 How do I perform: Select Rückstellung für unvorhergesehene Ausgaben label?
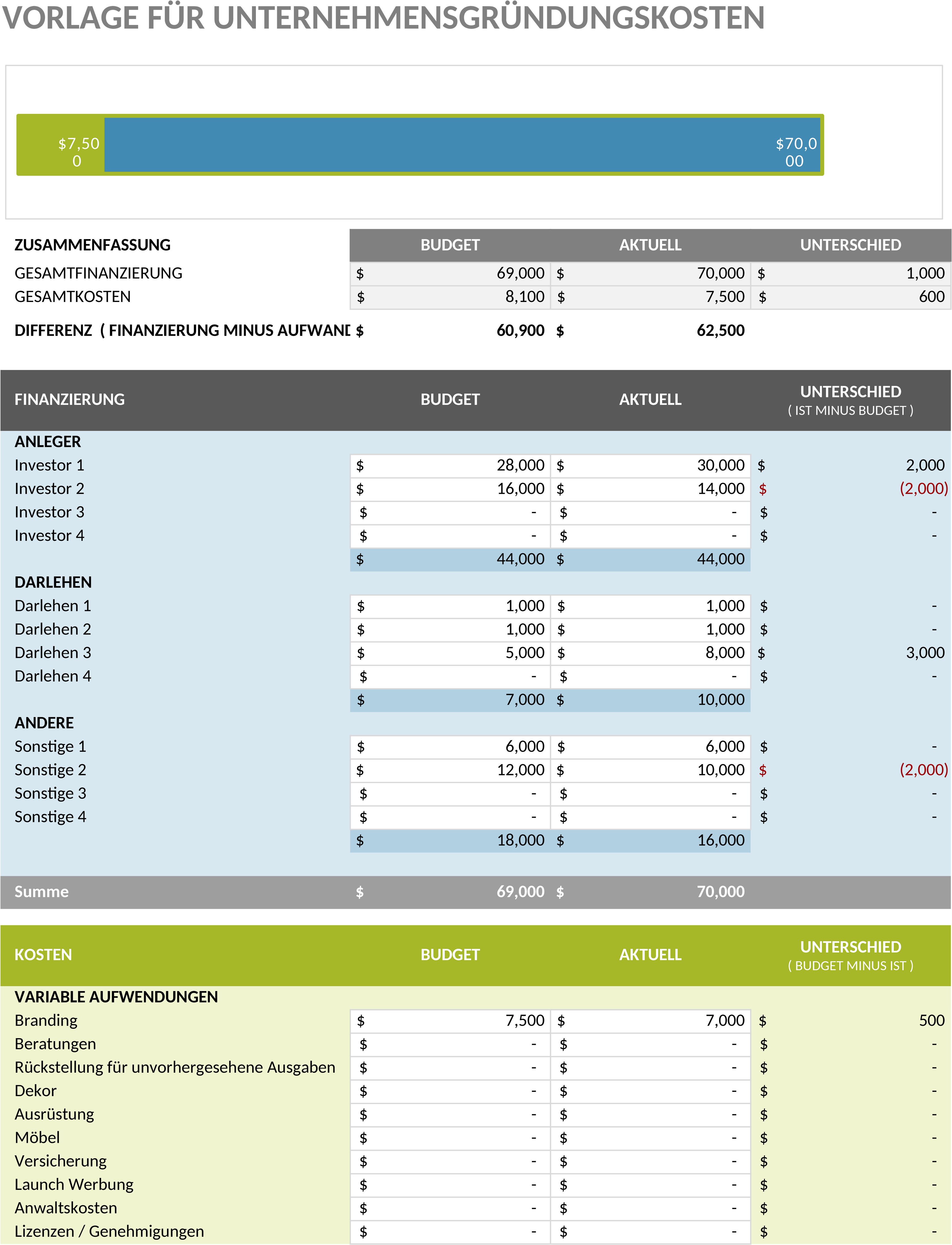coord(175,1068)
